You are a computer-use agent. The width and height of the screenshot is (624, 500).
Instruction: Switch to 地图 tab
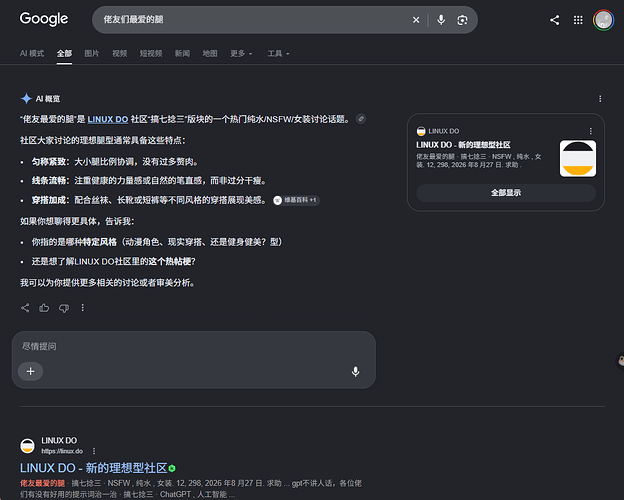click(210, 53)
